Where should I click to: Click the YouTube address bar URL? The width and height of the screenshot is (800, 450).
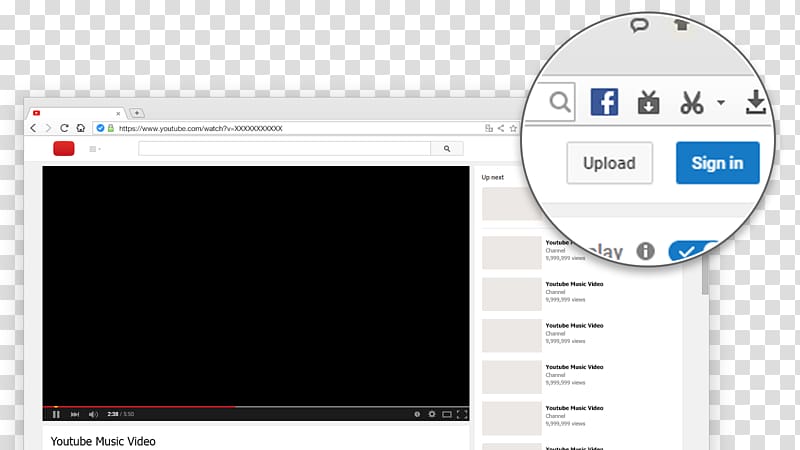click(201, 128)
